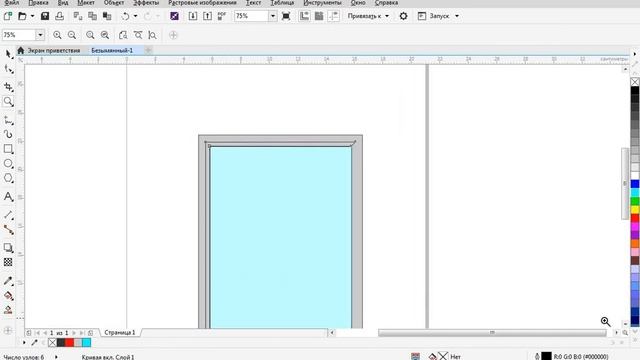Go to first page arrow
The width and height of the screenshot is (640, 360).
(x=37, y=333)
